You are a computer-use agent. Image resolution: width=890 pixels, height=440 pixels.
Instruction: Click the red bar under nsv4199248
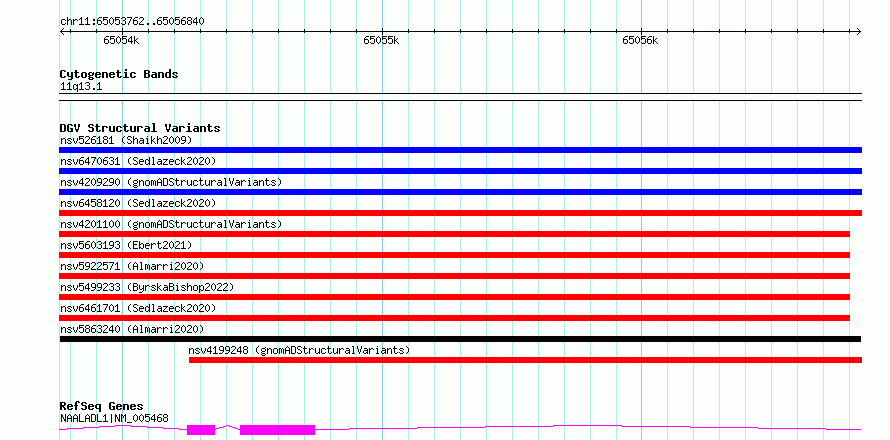point(525,360)
